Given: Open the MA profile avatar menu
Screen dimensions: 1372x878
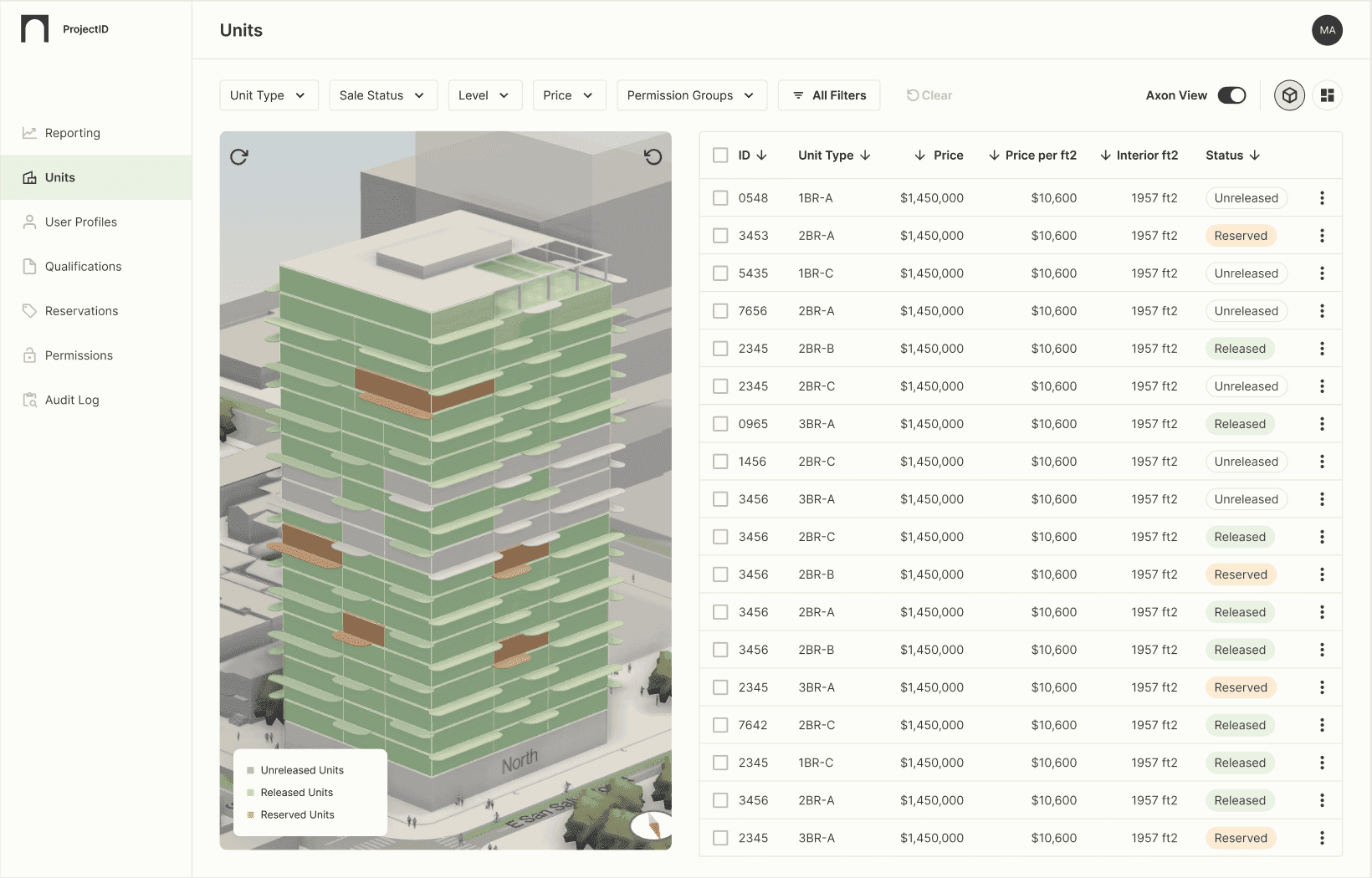Looking at the screenshot, I should pos(1327,30).
